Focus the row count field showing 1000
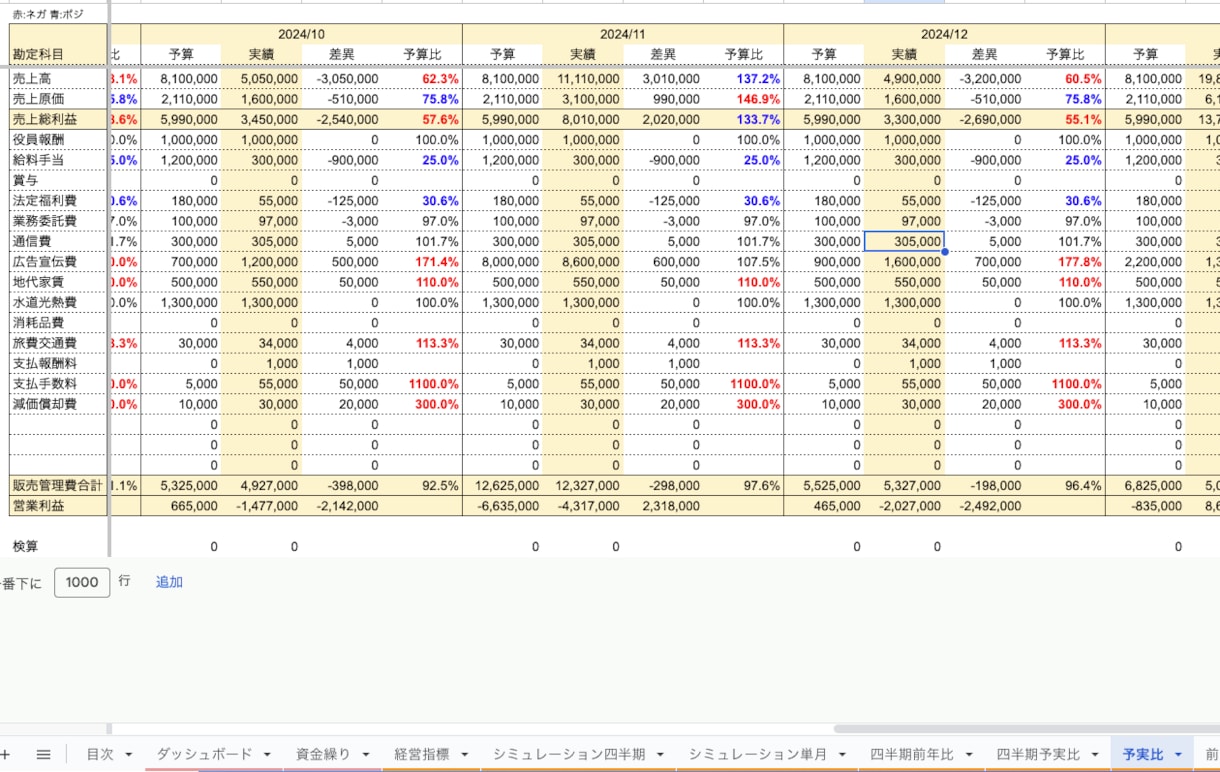The height and width of the screenshot is (772, 1220). coord(82,583)
